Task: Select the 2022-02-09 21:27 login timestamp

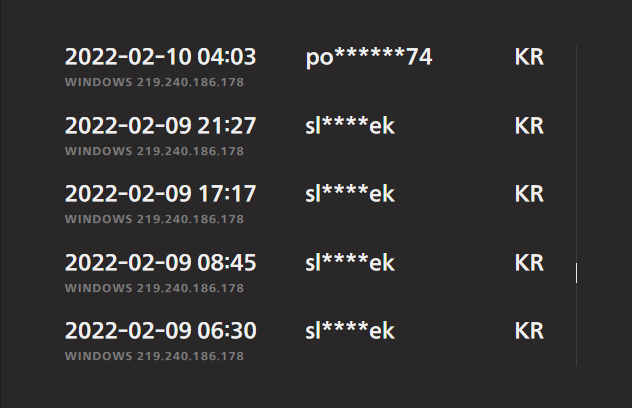Action: (x=160, y=126)
